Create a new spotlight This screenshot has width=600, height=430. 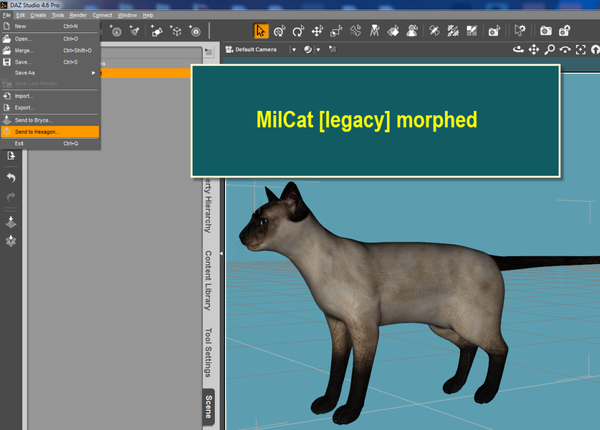click(135, 31)
